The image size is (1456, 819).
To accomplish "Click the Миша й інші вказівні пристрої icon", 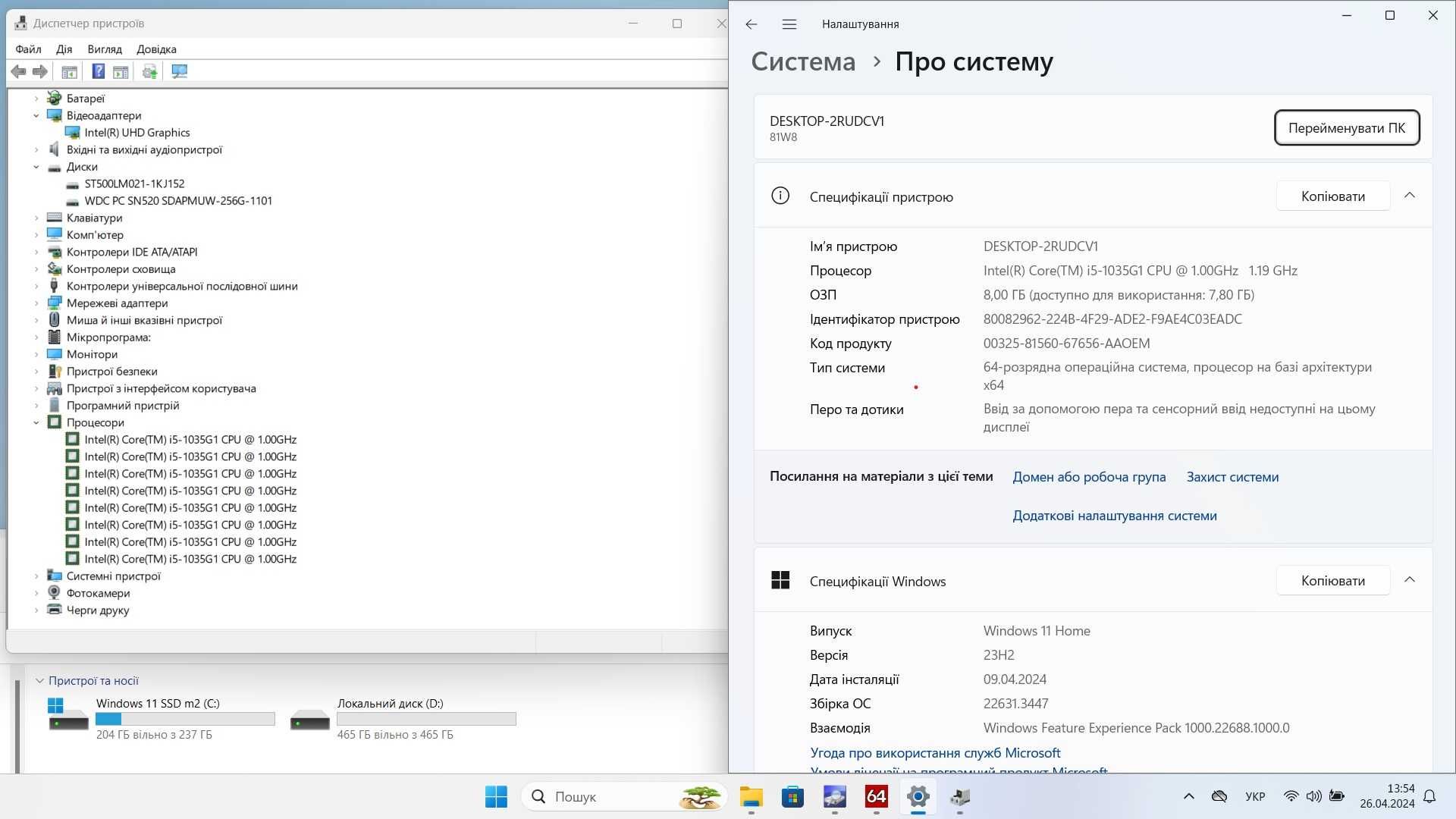I will [x=54, y=320].
